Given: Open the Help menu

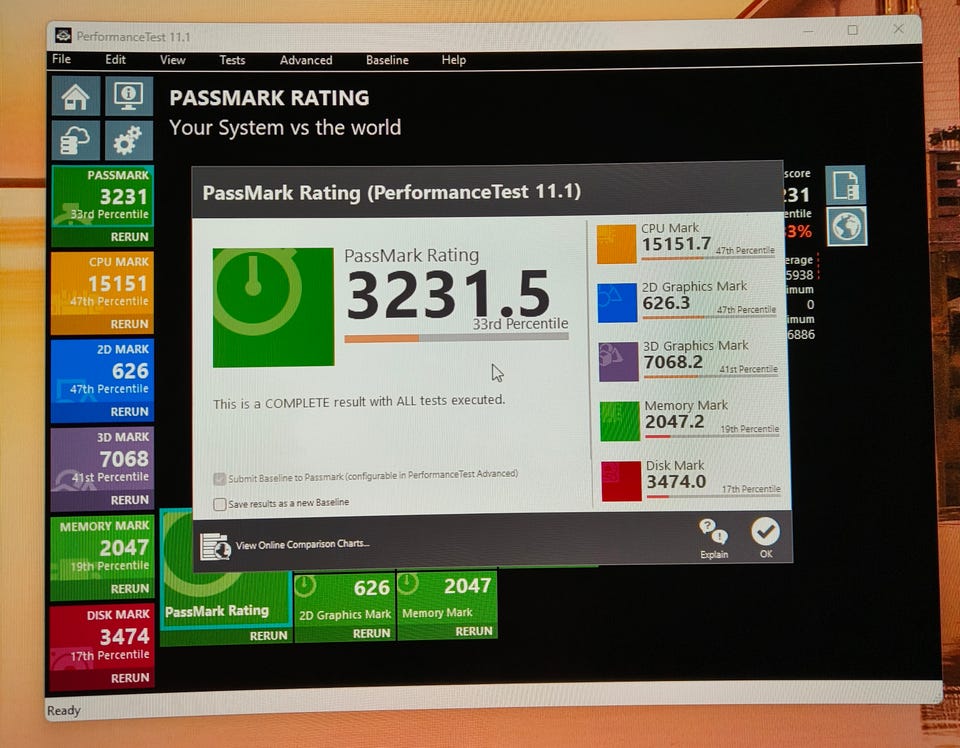Looking at the screenshot, I should [454, 60].
